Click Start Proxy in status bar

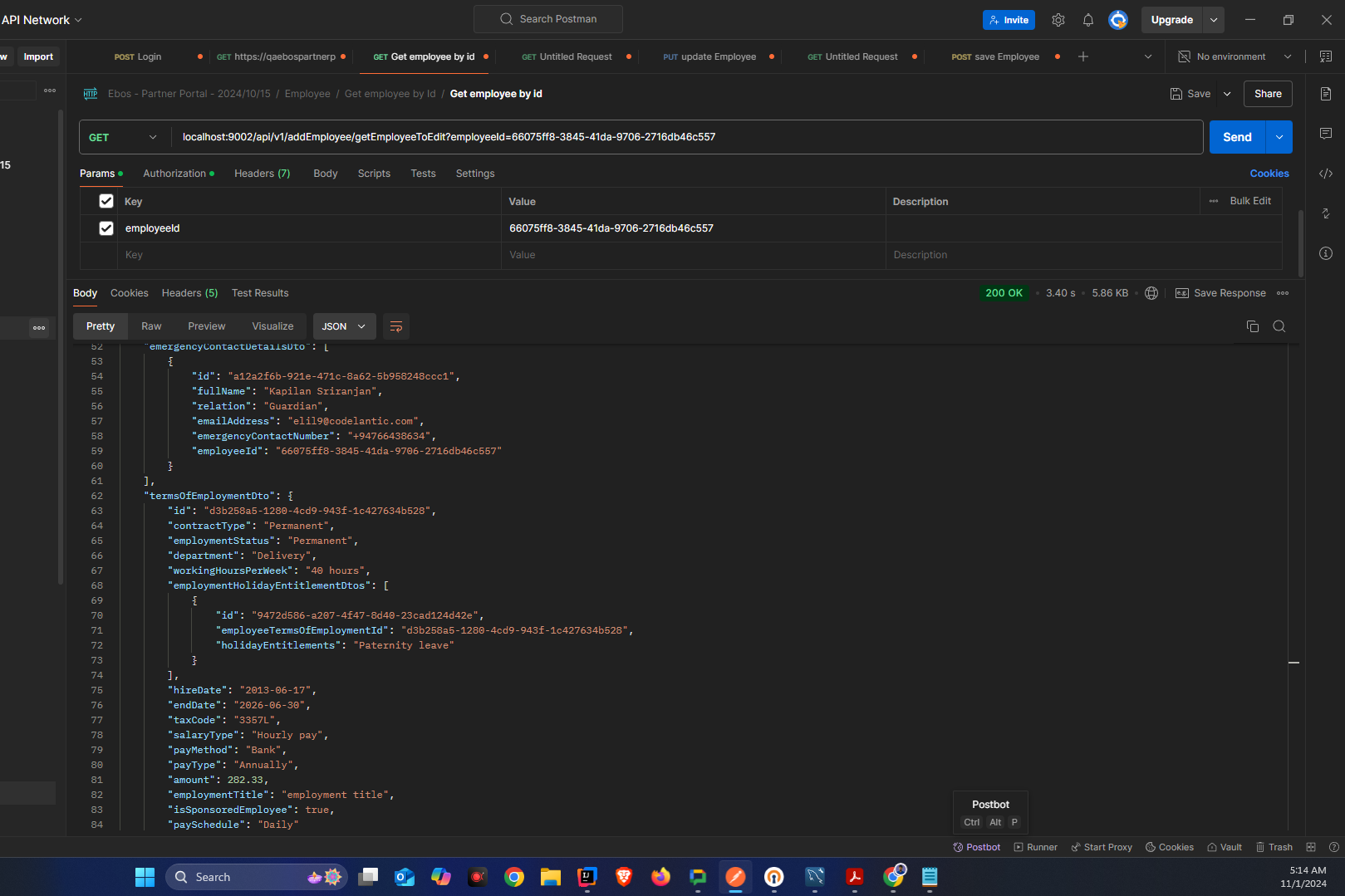pos(1102,847)
